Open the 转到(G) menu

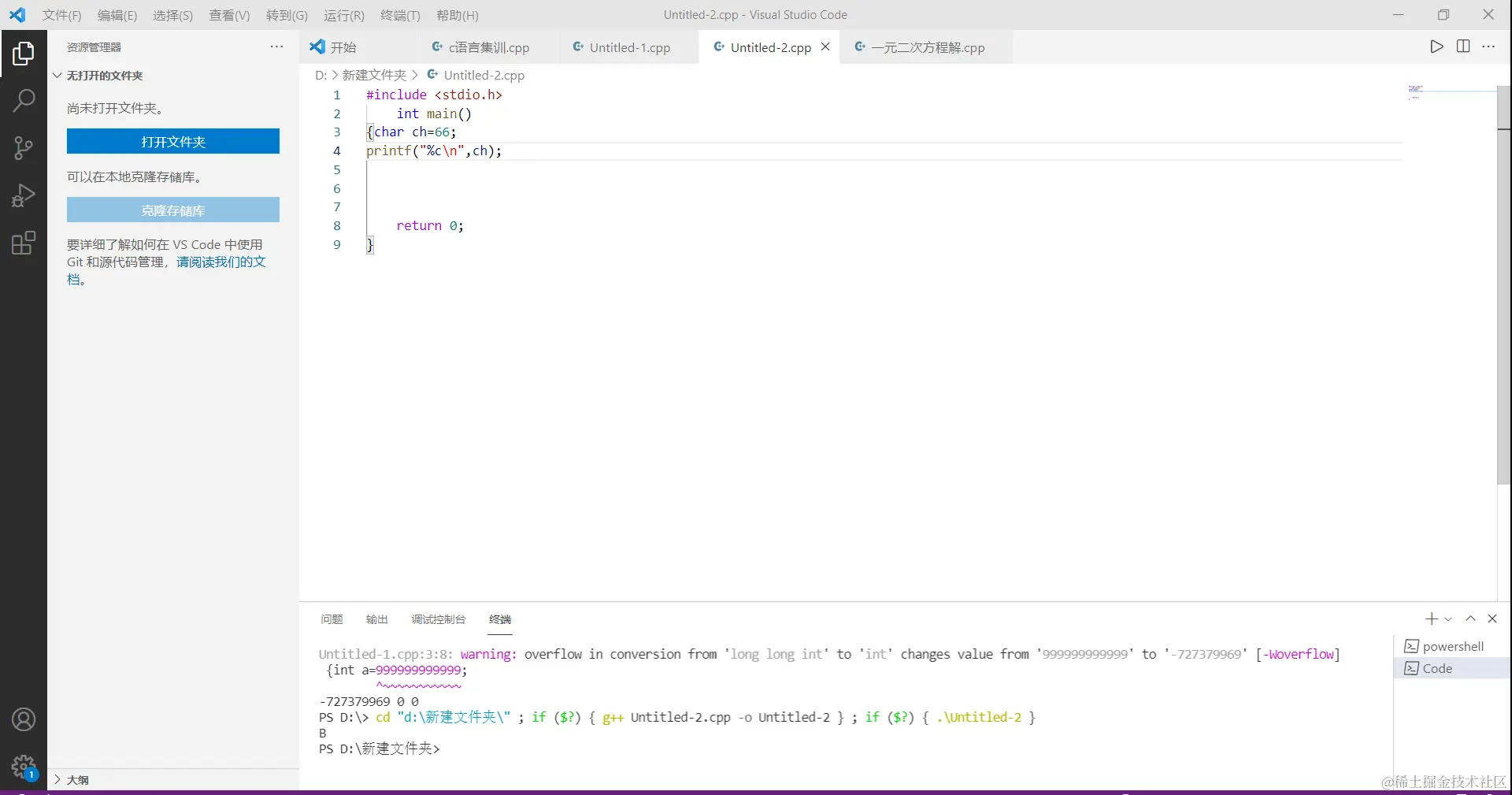click(287, 15)
